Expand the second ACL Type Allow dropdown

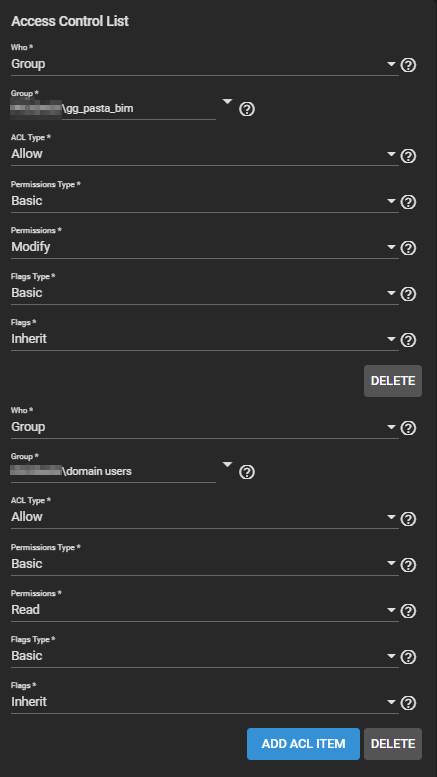pos(205,517)
